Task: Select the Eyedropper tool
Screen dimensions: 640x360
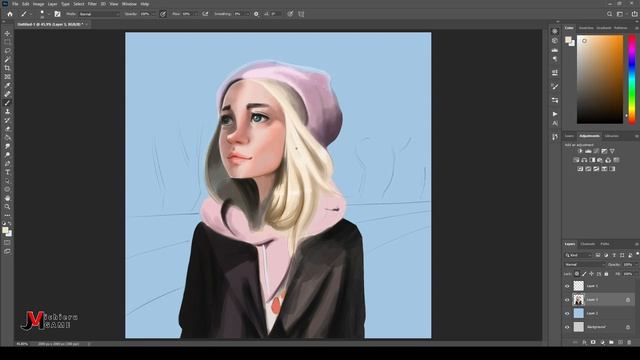Action: (x=7, y=85)
